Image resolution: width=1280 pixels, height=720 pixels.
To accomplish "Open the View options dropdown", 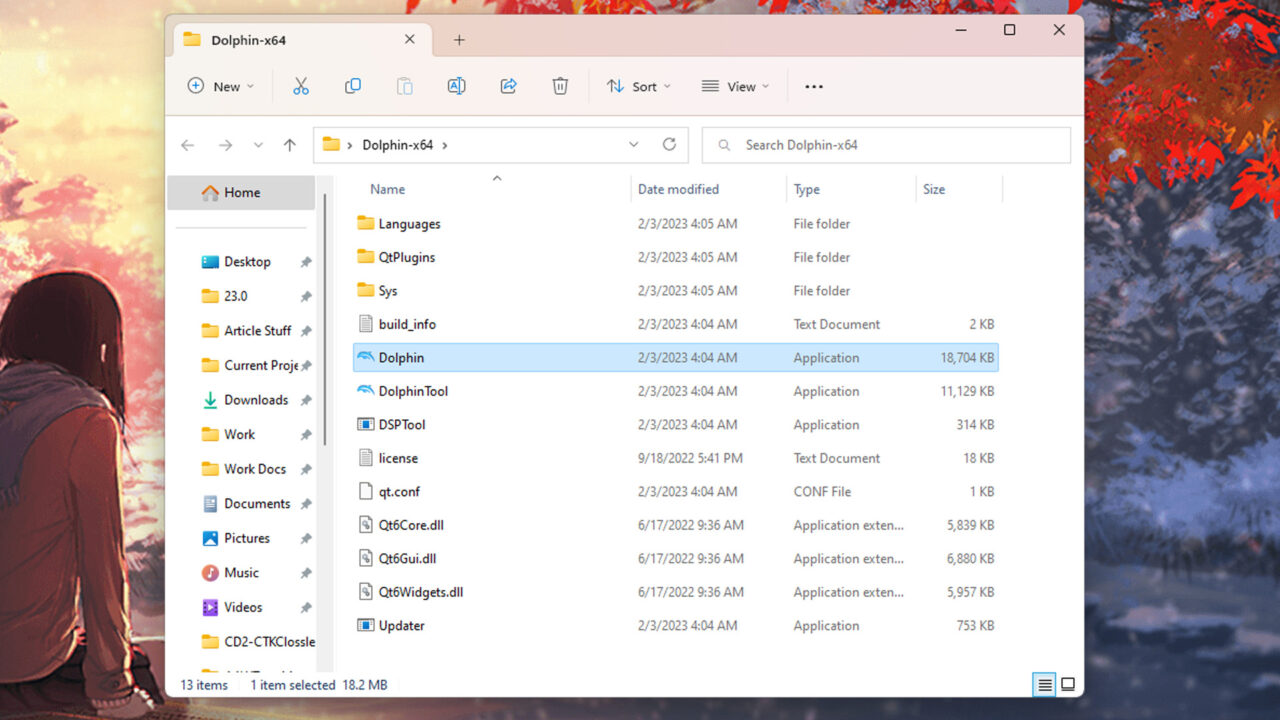I will (x=735, y=86).
